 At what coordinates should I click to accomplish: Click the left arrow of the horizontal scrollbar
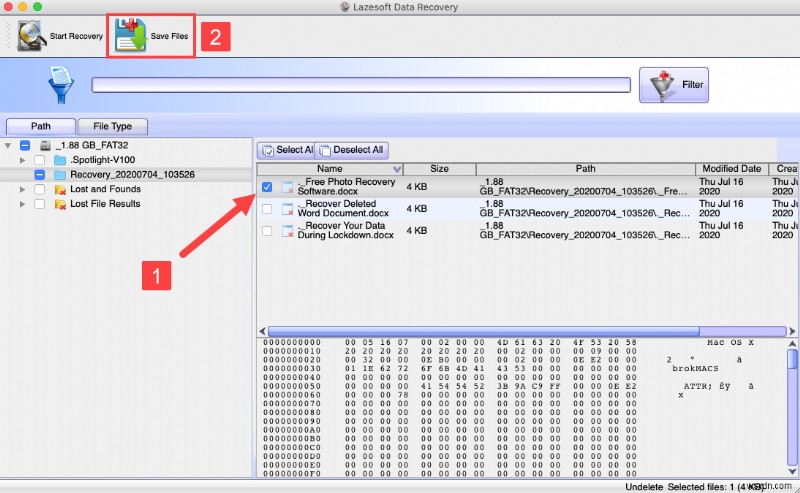click(x=262, y=331)
